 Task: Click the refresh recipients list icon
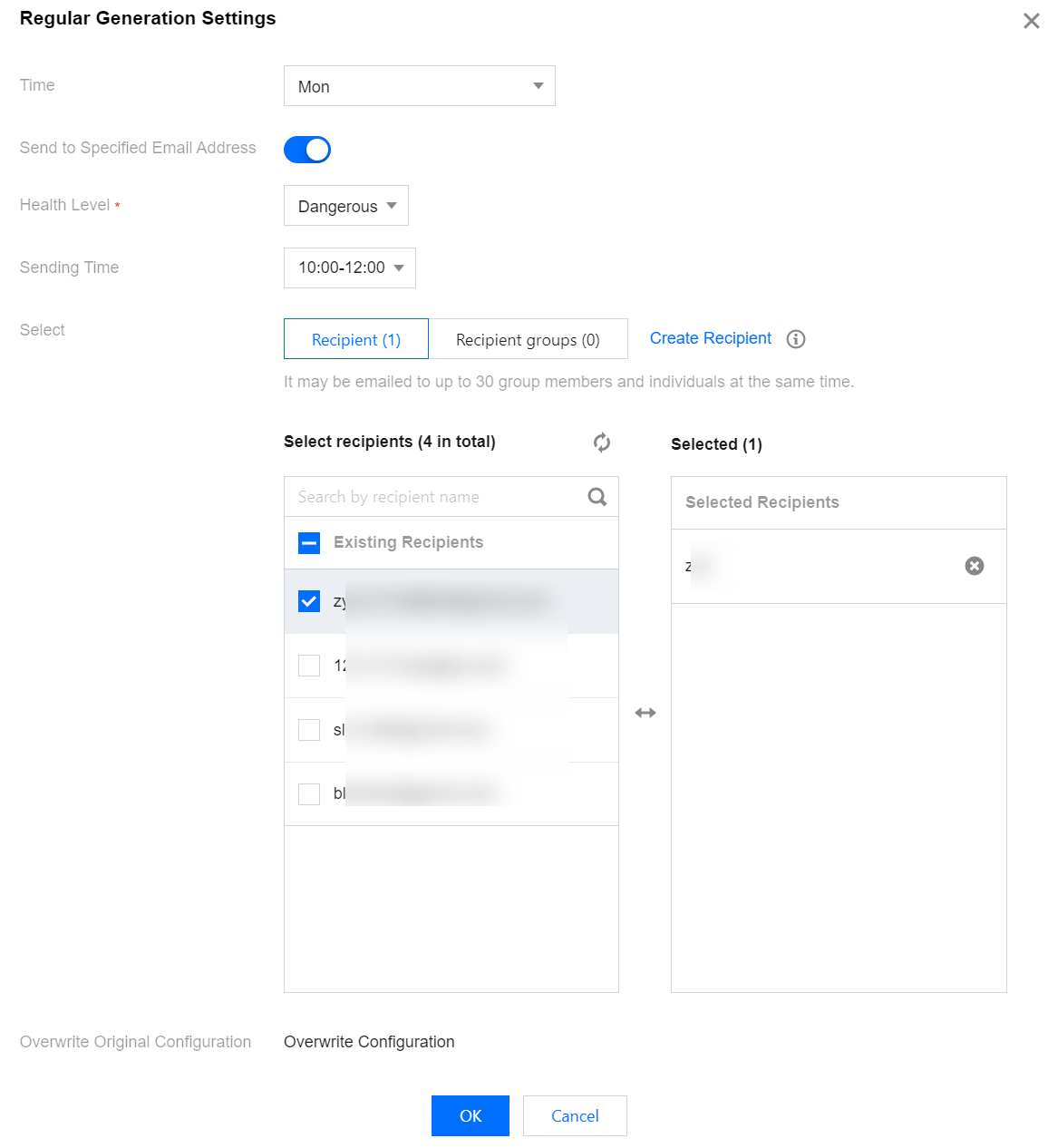click(602, 443)
